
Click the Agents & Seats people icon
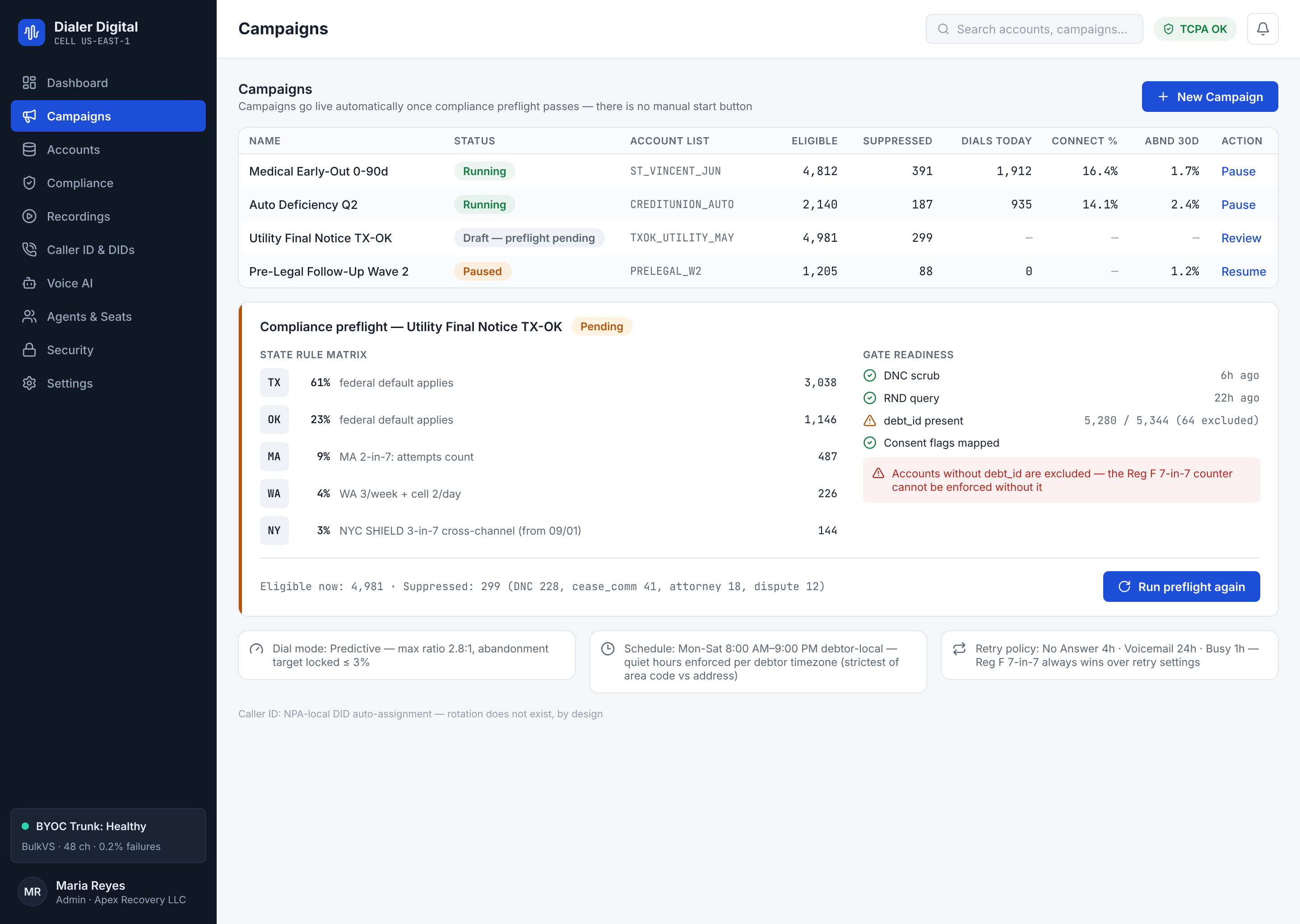coord(29,316)
